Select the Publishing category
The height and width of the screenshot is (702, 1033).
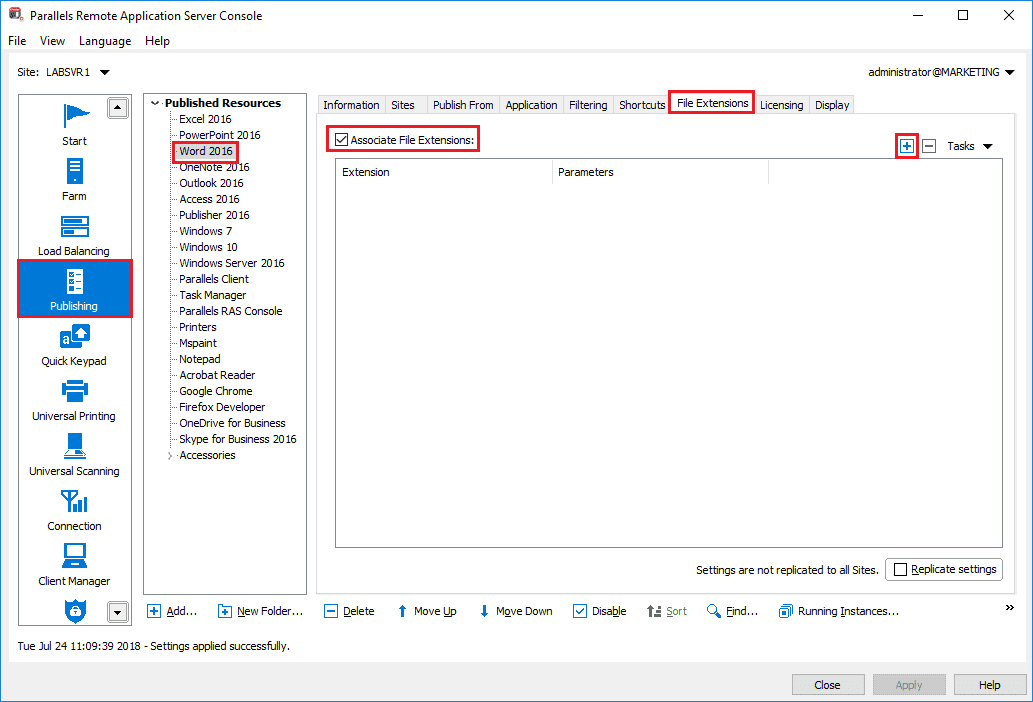(x=74, y=289)
